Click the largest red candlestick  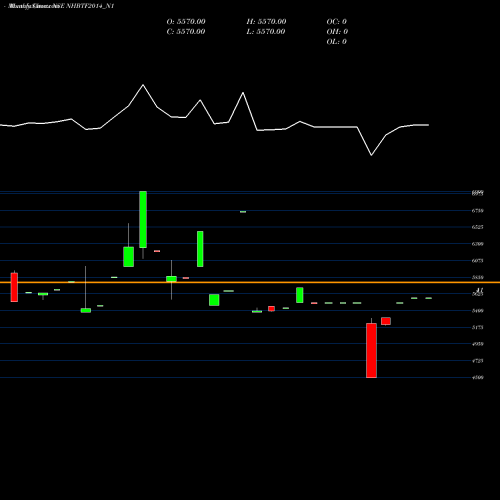(x=371, y=350)
